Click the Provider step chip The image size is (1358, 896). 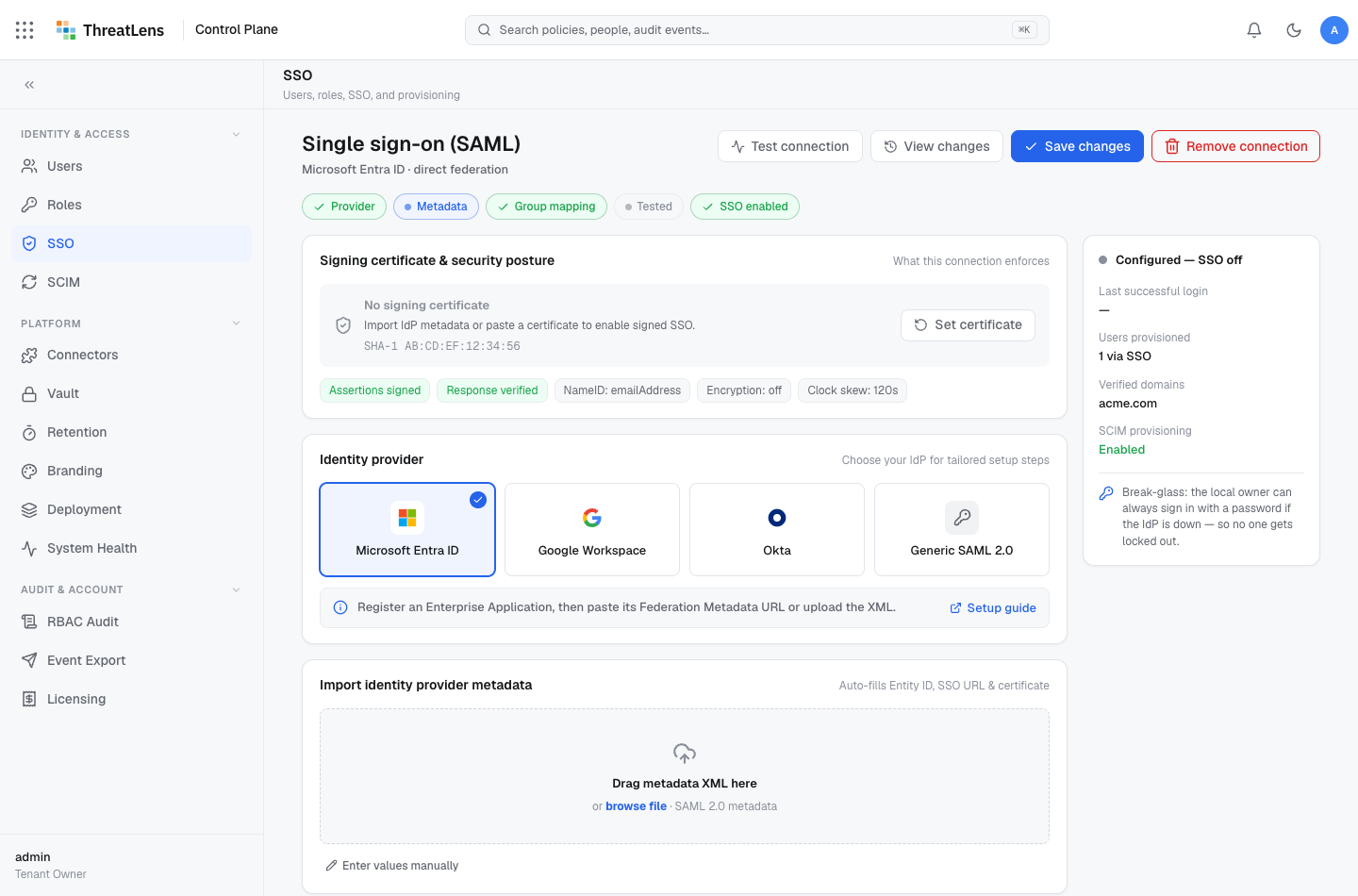pos(344,207)
